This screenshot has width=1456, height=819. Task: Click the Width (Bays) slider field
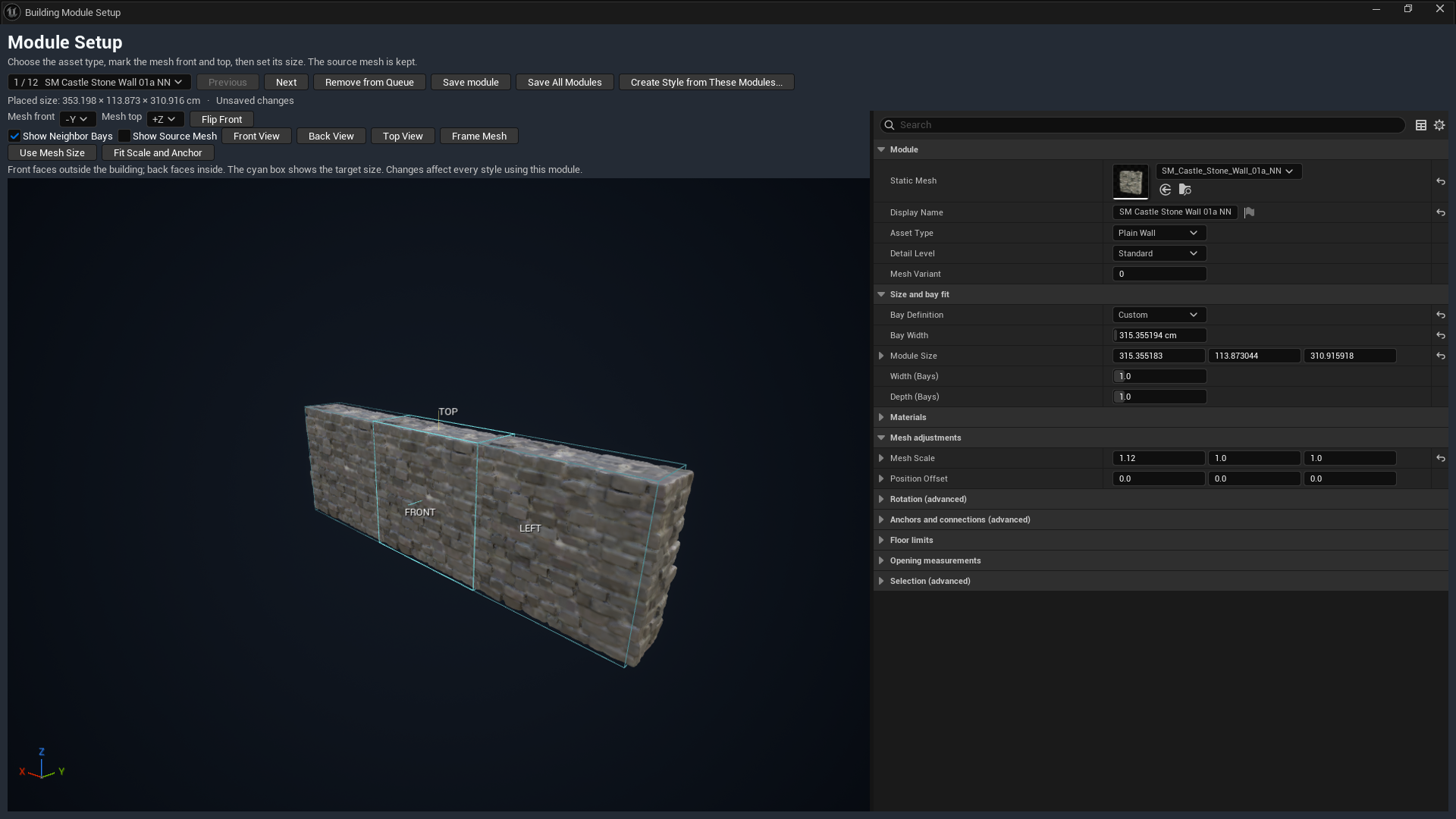click(1159, 376)
